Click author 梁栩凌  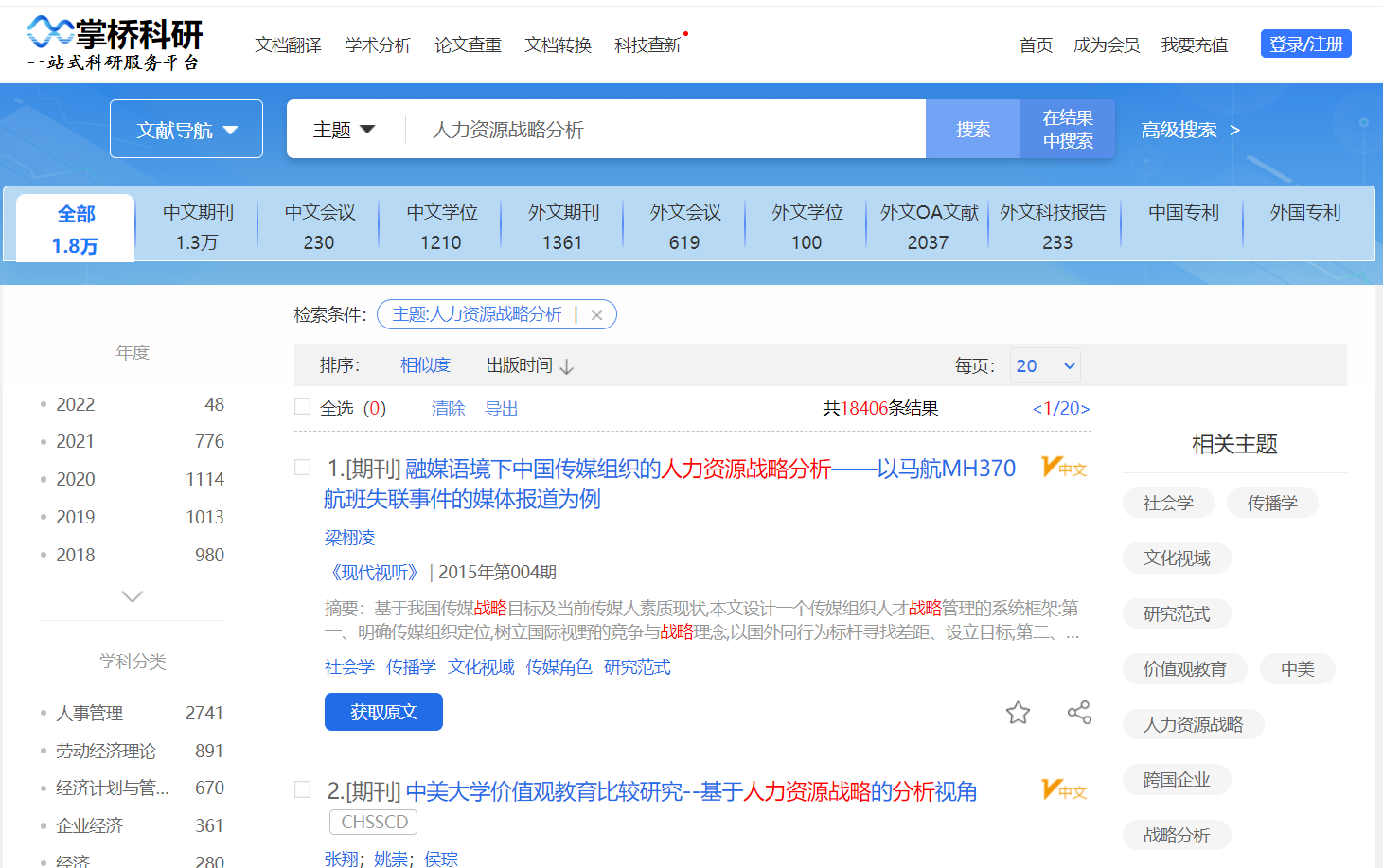tap(349, 538)
